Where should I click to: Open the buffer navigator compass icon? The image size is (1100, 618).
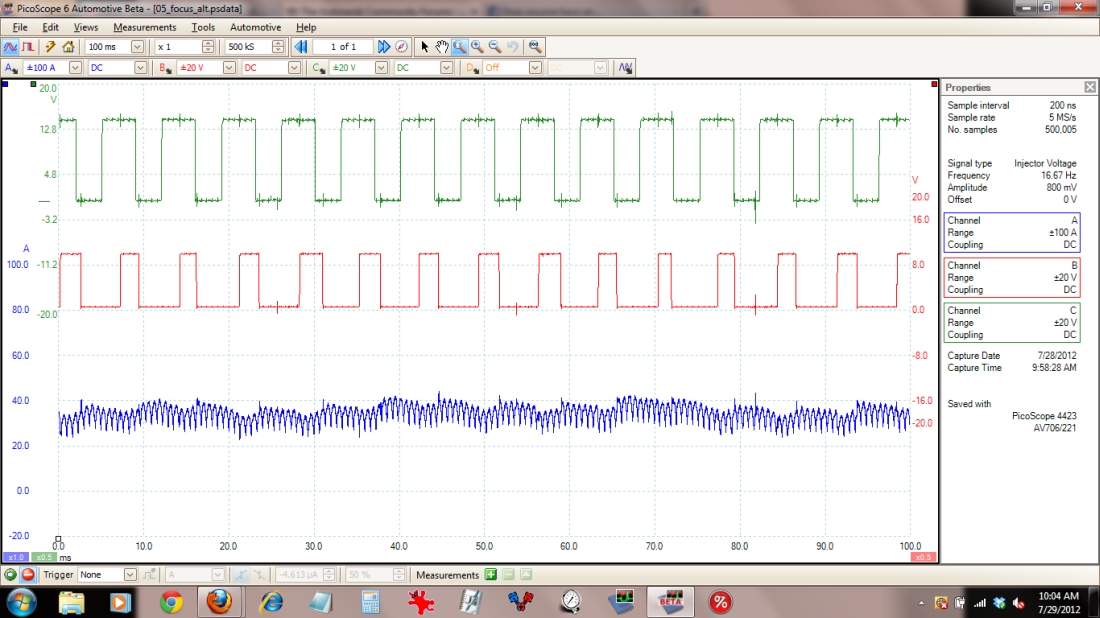tap(401, 47)
